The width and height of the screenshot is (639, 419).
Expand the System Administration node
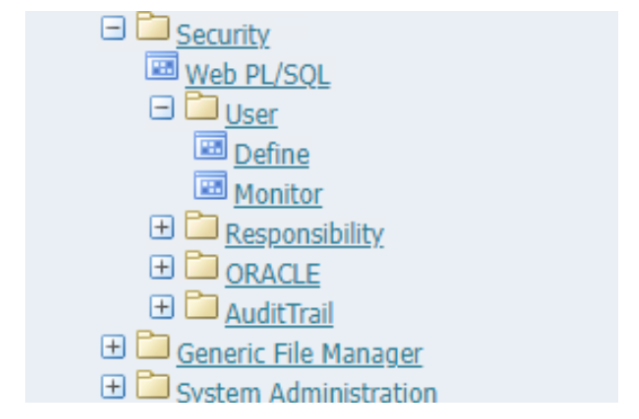[113, 386]
